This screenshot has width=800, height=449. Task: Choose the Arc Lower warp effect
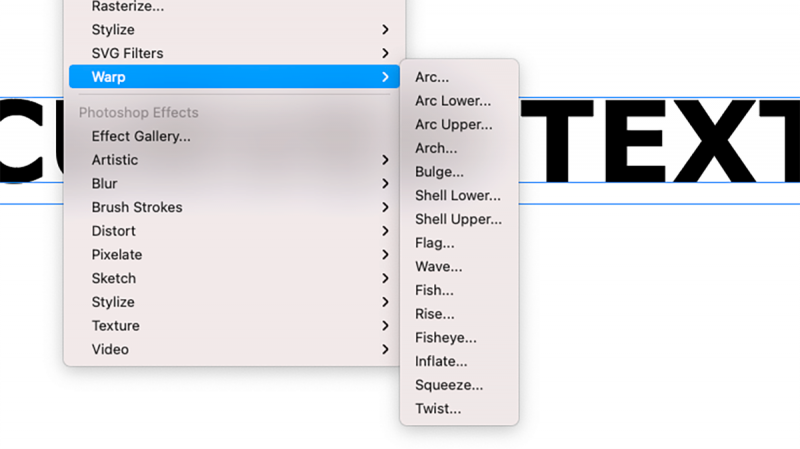pos(459,101)
